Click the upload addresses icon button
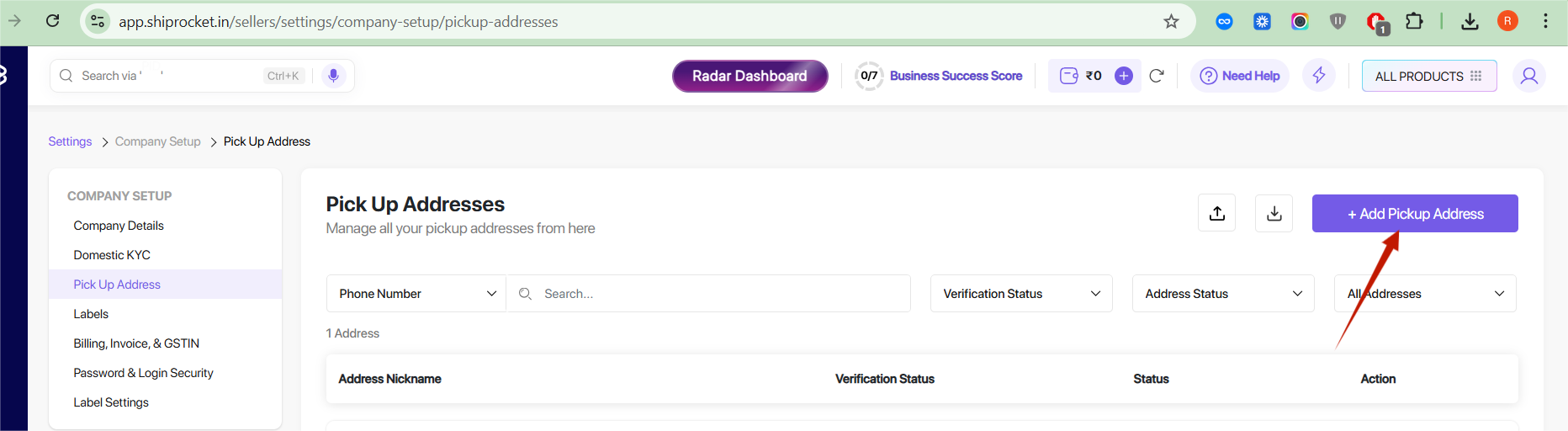Viewport: 1568px width, 431px height. pyautogui.click(x=1216, y=213)
